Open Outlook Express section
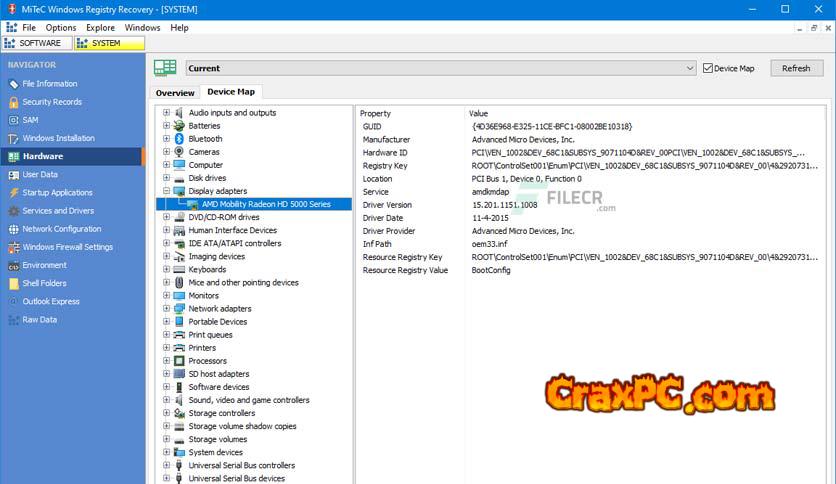 (x=51, y=301)
